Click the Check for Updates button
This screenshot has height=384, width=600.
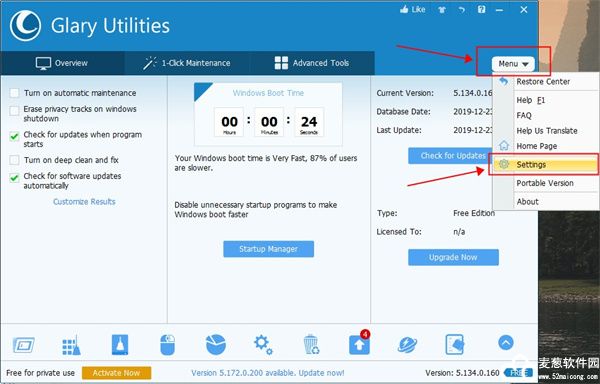[x=451, y=156]
